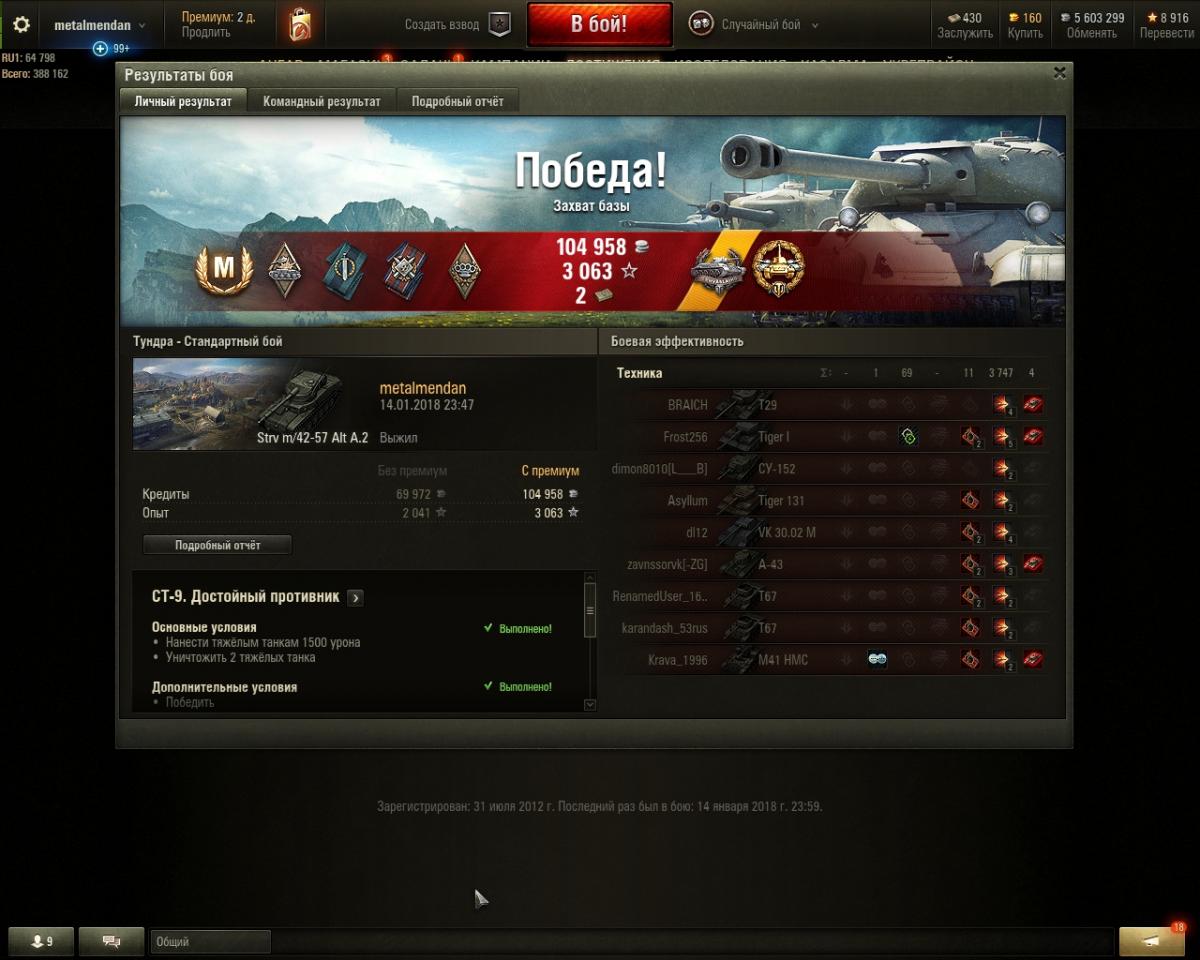Screen dimensions: 1200x960
Task: Open the chat channels speech-bubble icon
Action: tap(111, 941)
